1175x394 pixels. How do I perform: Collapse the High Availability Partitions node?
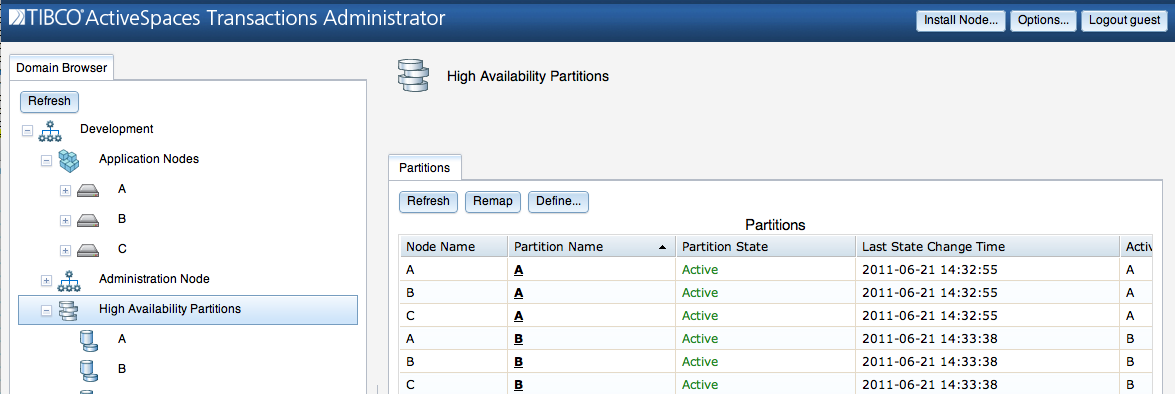coord(46,310)
